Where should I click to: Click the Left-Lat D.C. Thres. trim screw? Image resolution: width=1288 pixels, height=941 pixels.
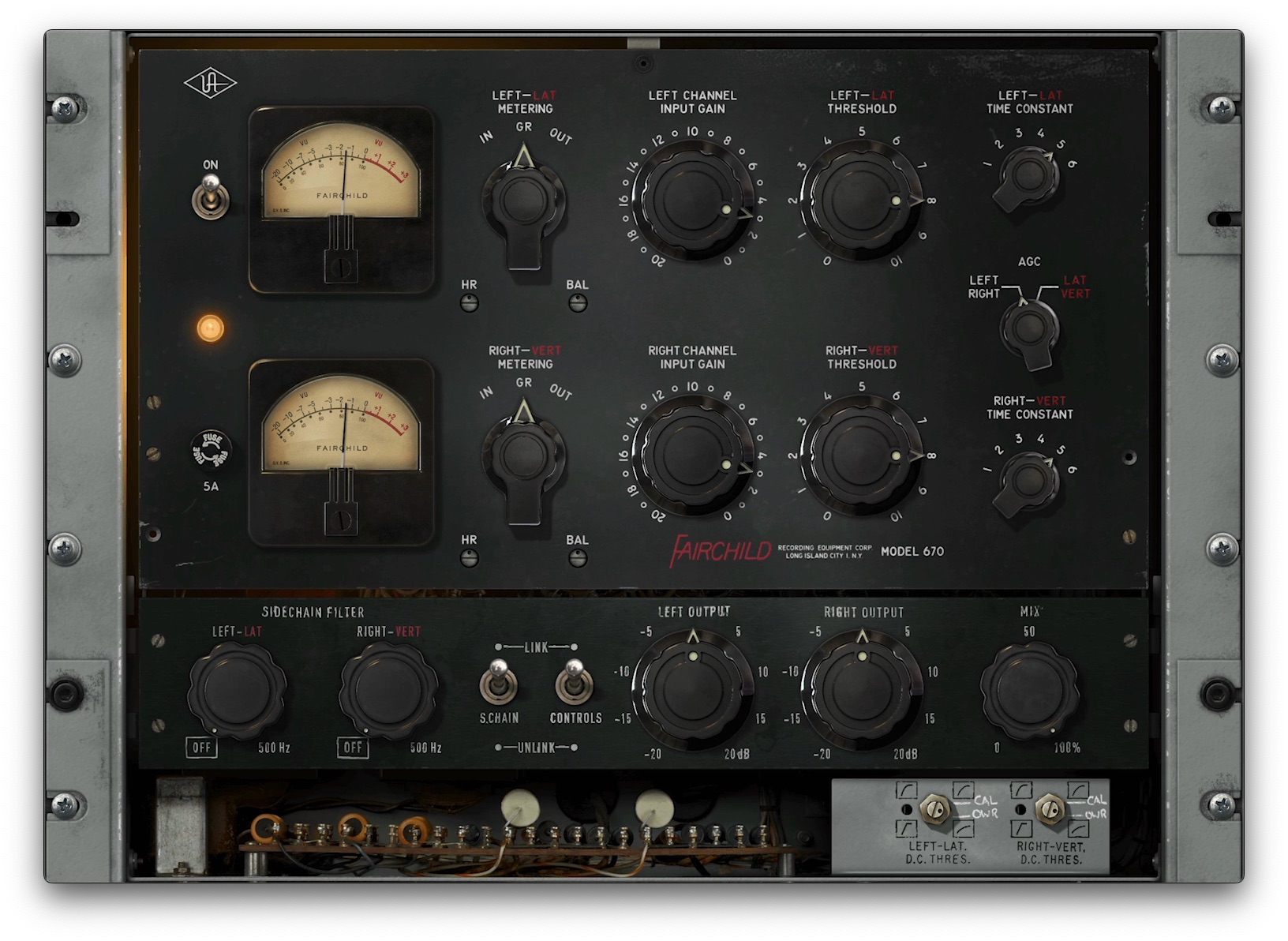pos(935,810)
